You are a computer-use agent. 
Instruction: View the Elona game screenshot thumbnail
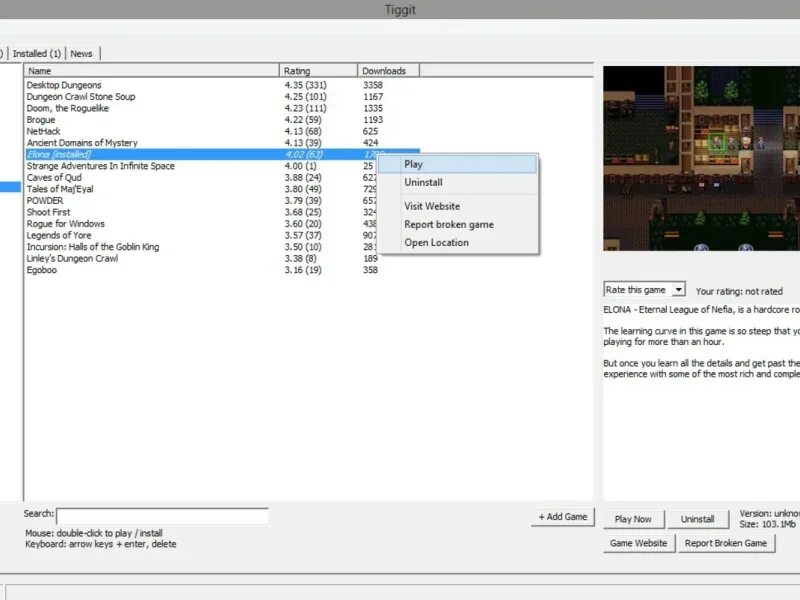point(702,158)
